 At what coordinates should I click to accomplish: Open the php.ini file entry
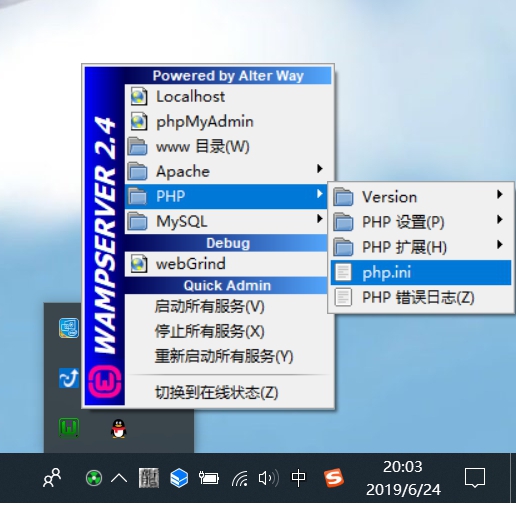tap(421, 272)
